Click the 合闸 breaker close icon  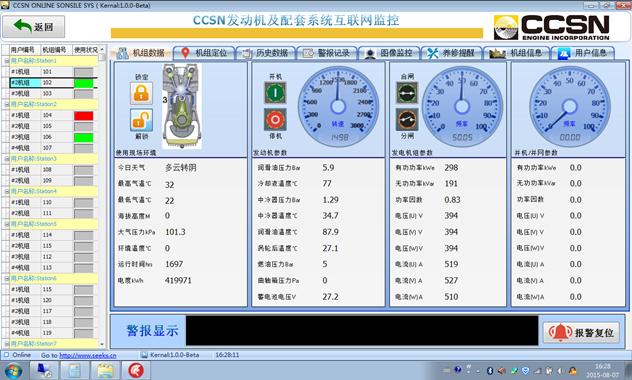[x=407, y=93]
